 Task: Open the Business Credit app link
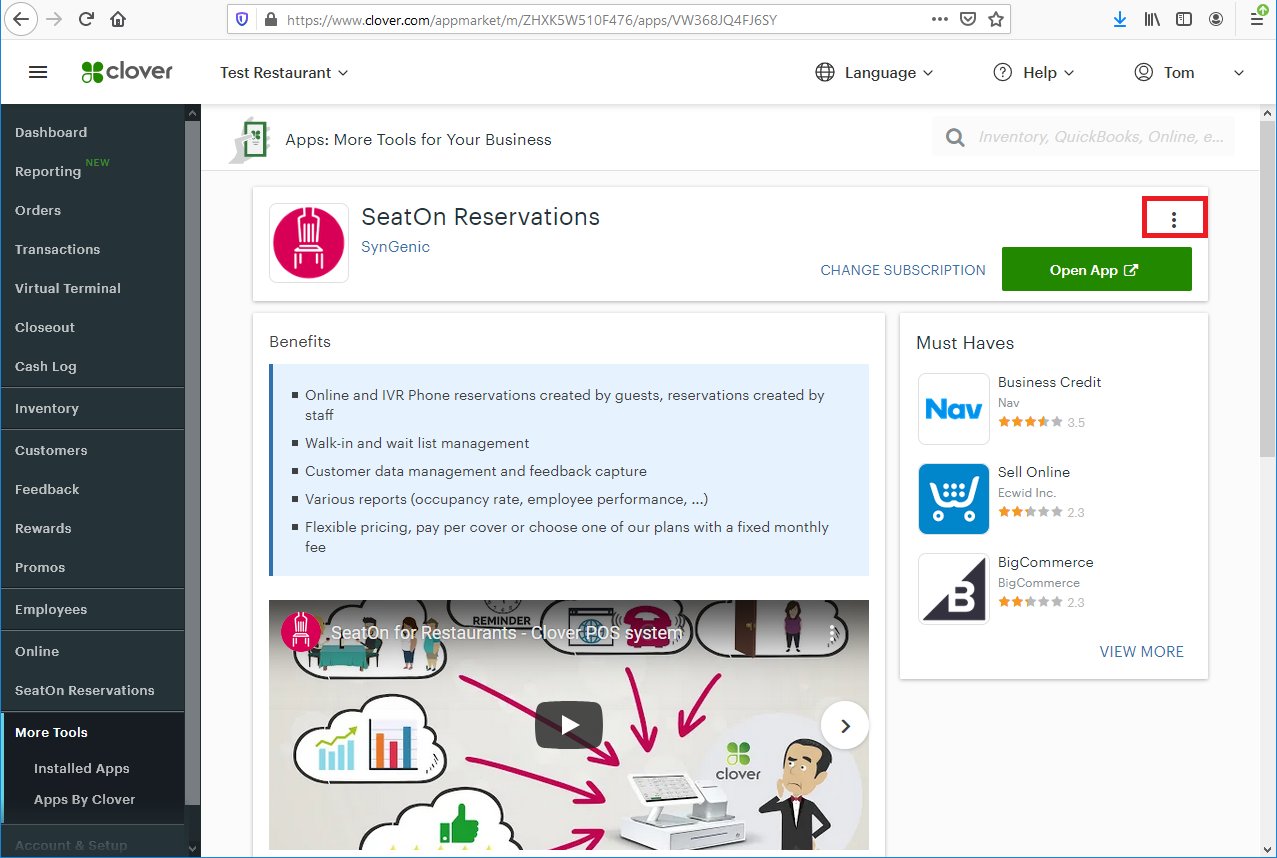point(1050,382)
